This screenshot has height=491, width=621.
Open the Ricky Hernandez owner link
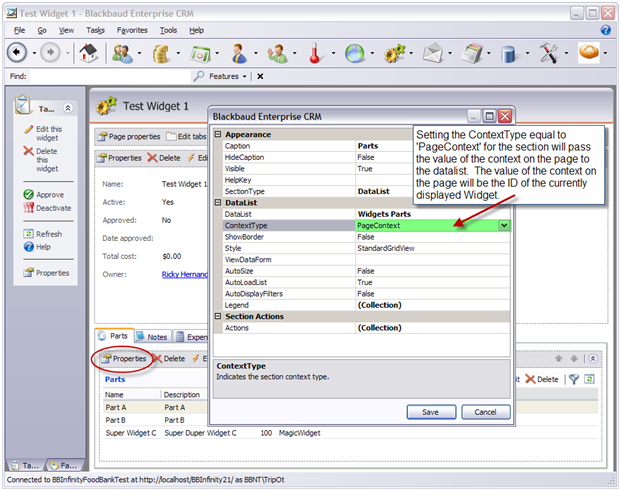(185, 274)
